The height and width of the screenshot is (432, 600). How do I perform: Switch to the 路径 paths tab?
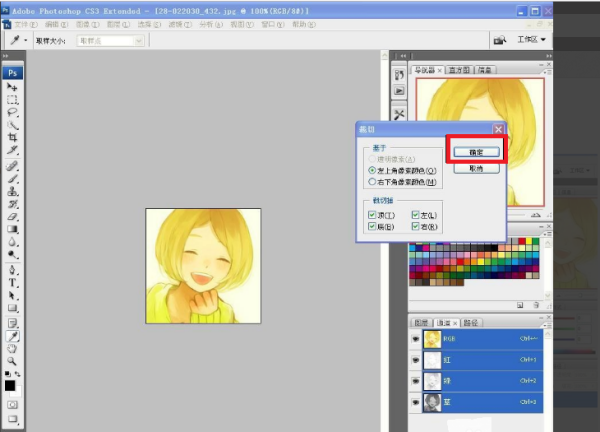[x=471, y=323]
